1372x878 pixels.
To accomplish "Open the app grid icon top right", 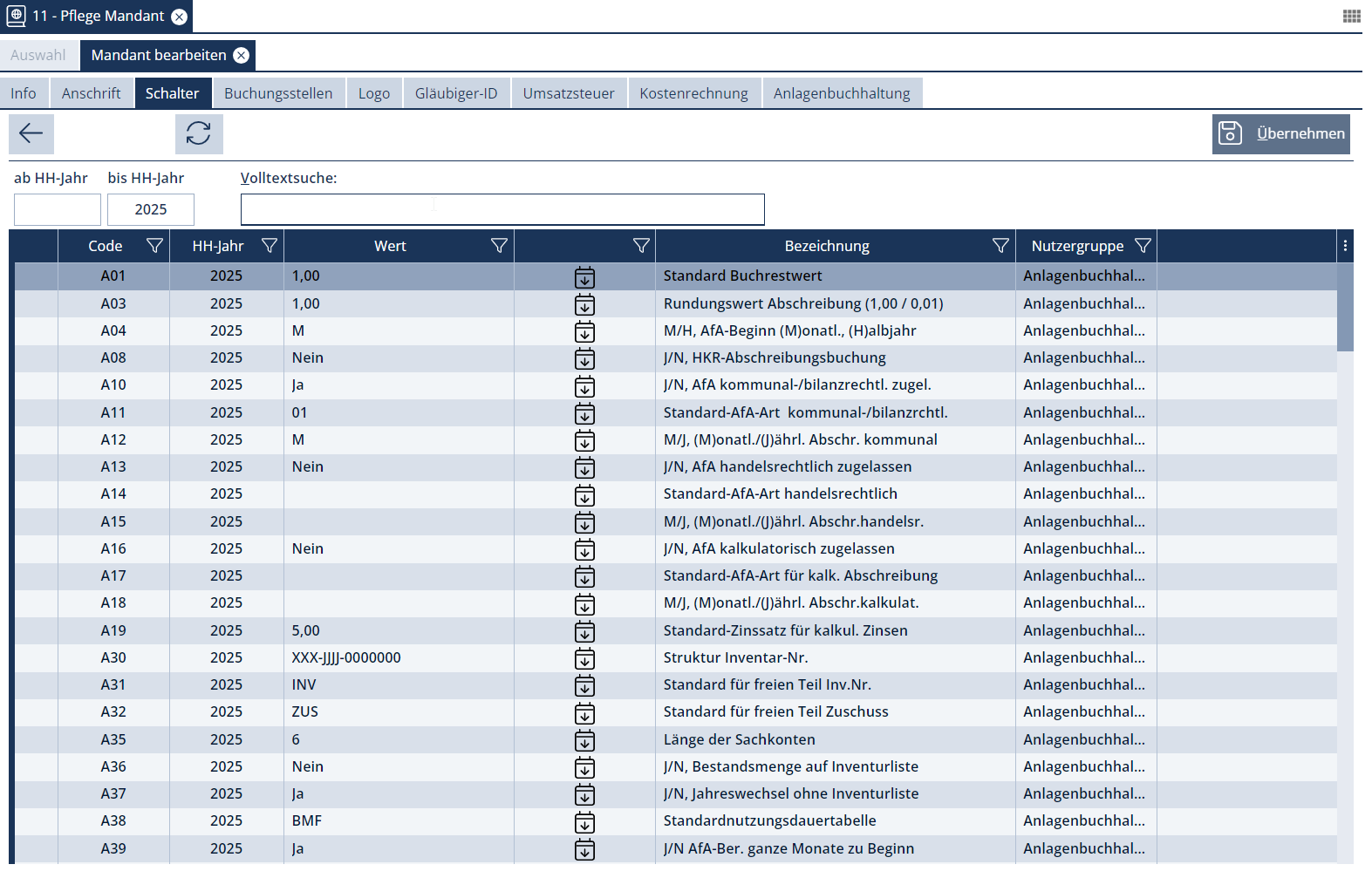I will click(1351, 16).
